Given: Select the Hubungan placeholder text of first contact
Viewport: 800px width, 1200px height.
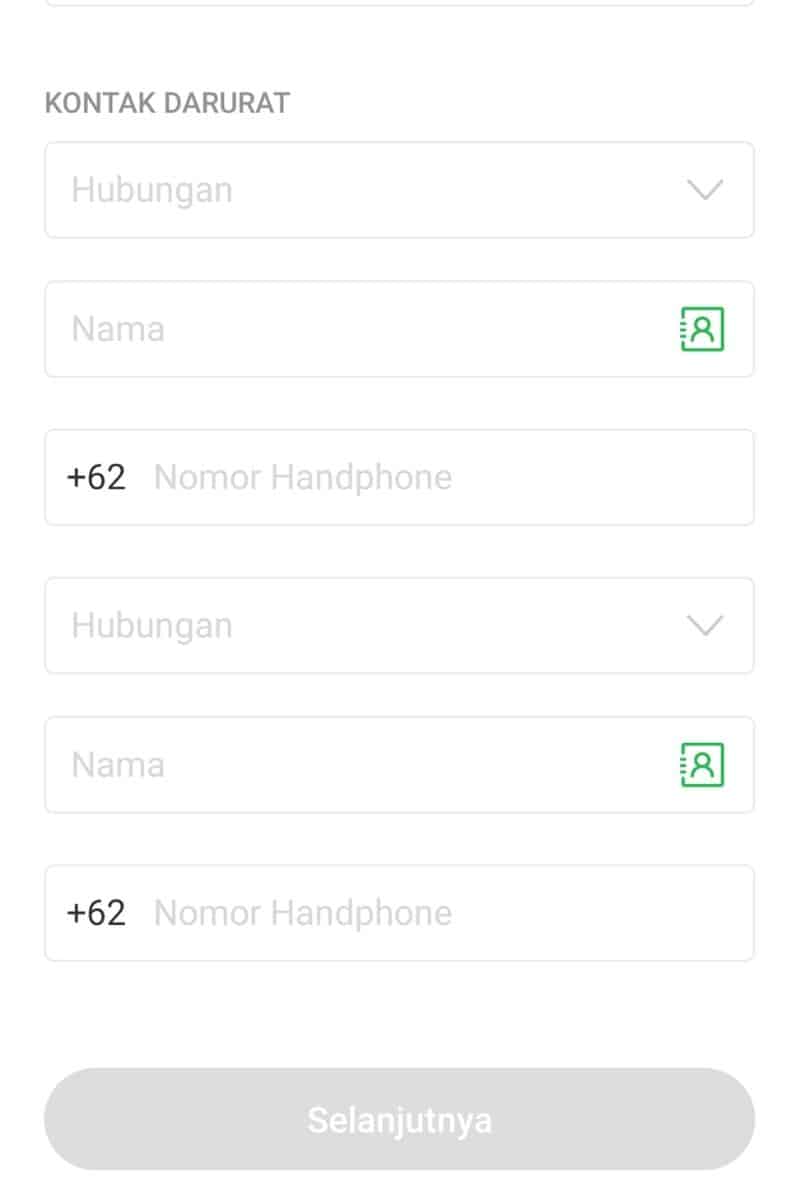Looking at the screenshot, I should point(152,190).
